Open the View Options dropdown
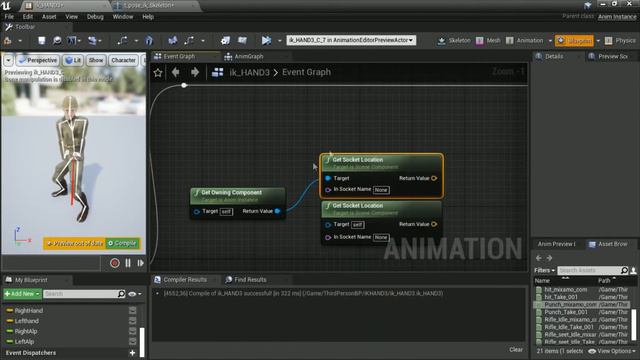The width and height of the screenshot is (640, 360). [x=612, y=351]
